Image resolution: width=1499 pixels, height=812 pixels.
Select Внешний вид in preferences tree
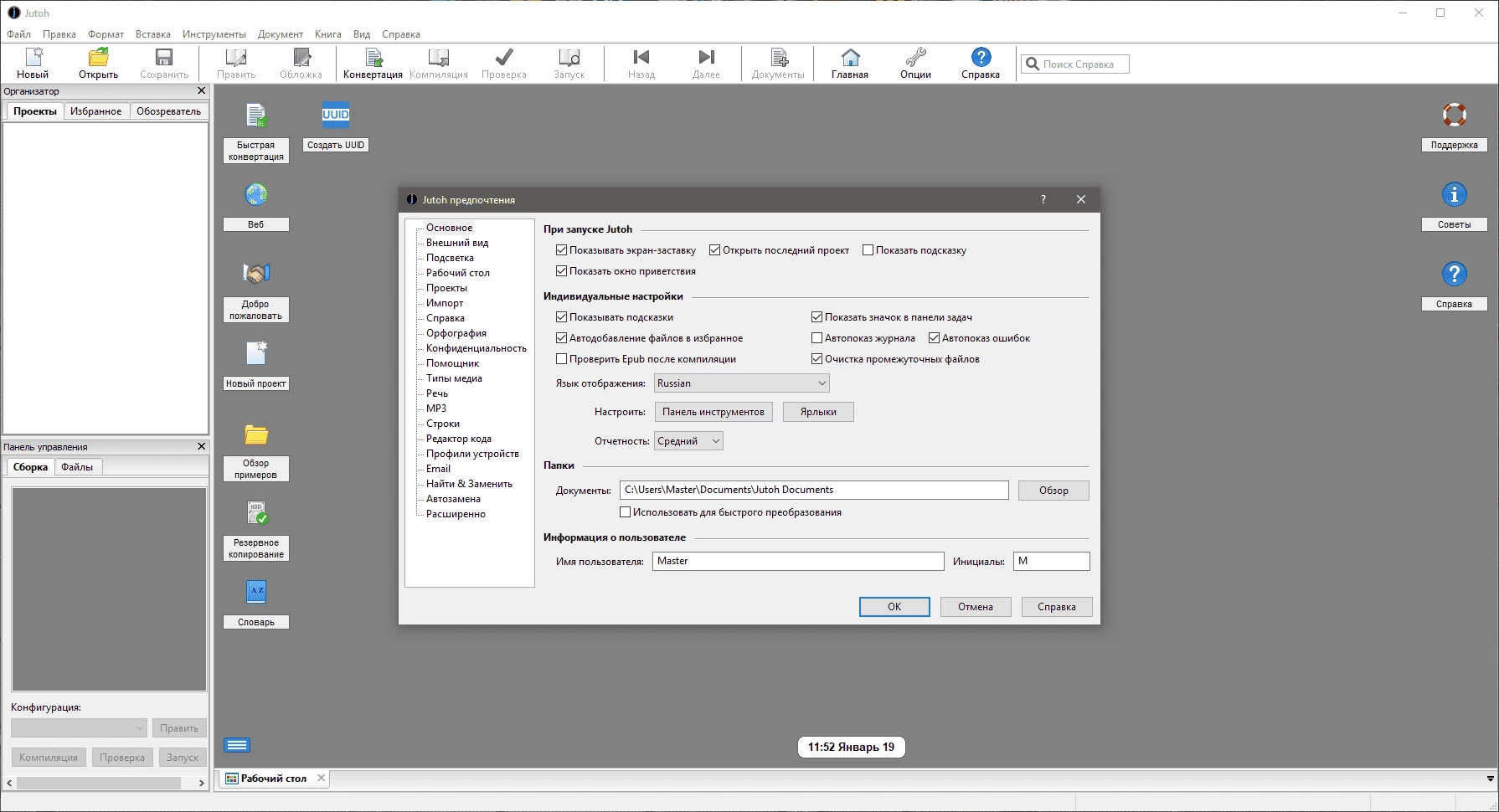click(457, 243)
